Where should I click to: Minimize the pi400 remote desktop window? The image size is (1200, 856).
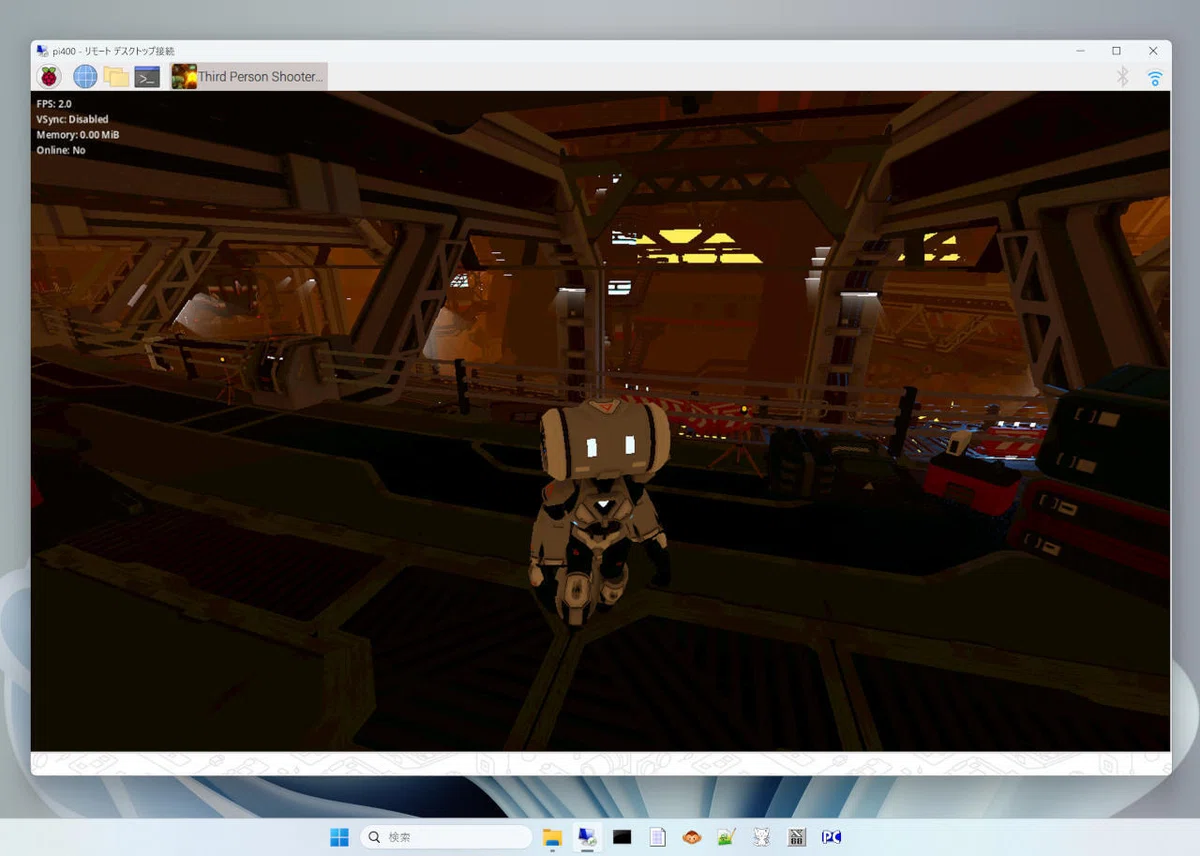coord(1080,51)
